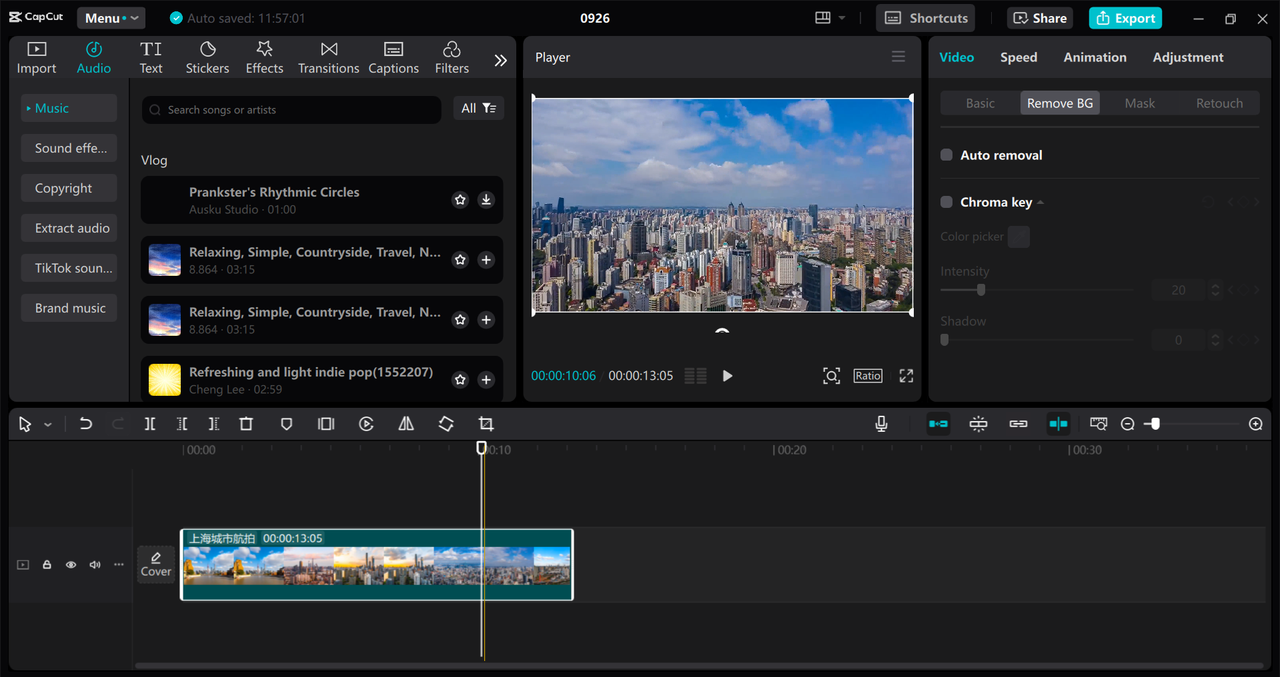Toggle track lock icon

click(47, 565)
